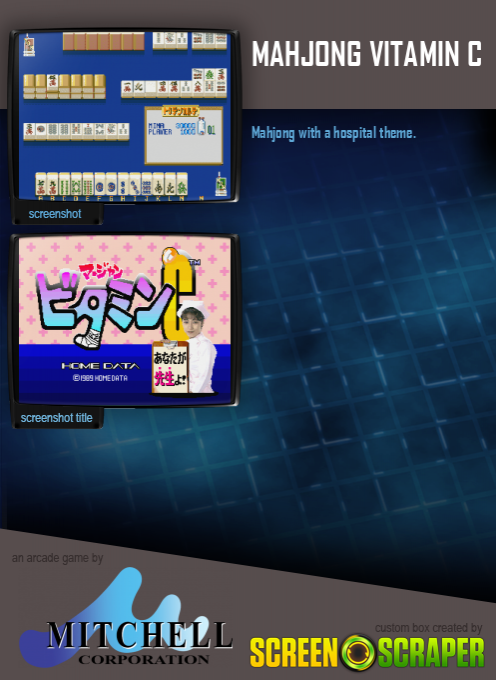This screenshot has width=496, height=680.
Task: Open the gameplay screenshot thumbnail
Action: (x=124, y=116)
